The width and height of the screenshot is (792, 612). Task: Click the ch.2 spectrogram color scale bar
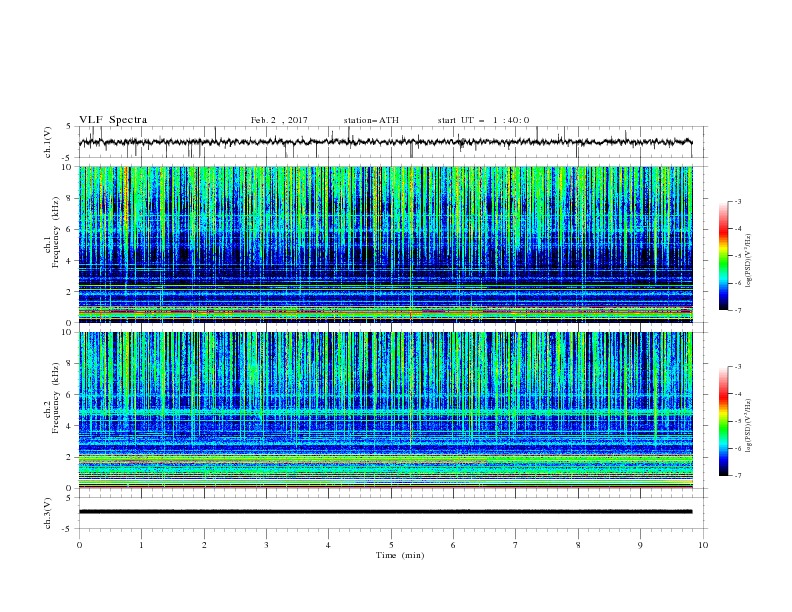(x=724, y=421)
